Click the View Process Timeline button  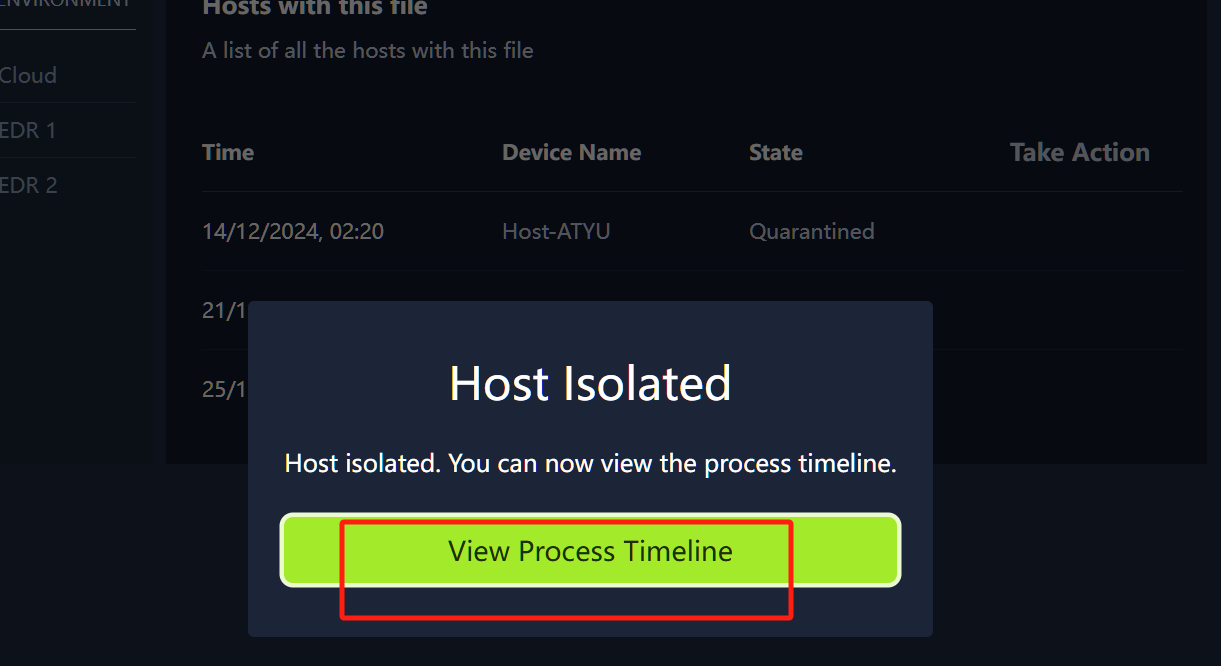click(x=590, y=550)
